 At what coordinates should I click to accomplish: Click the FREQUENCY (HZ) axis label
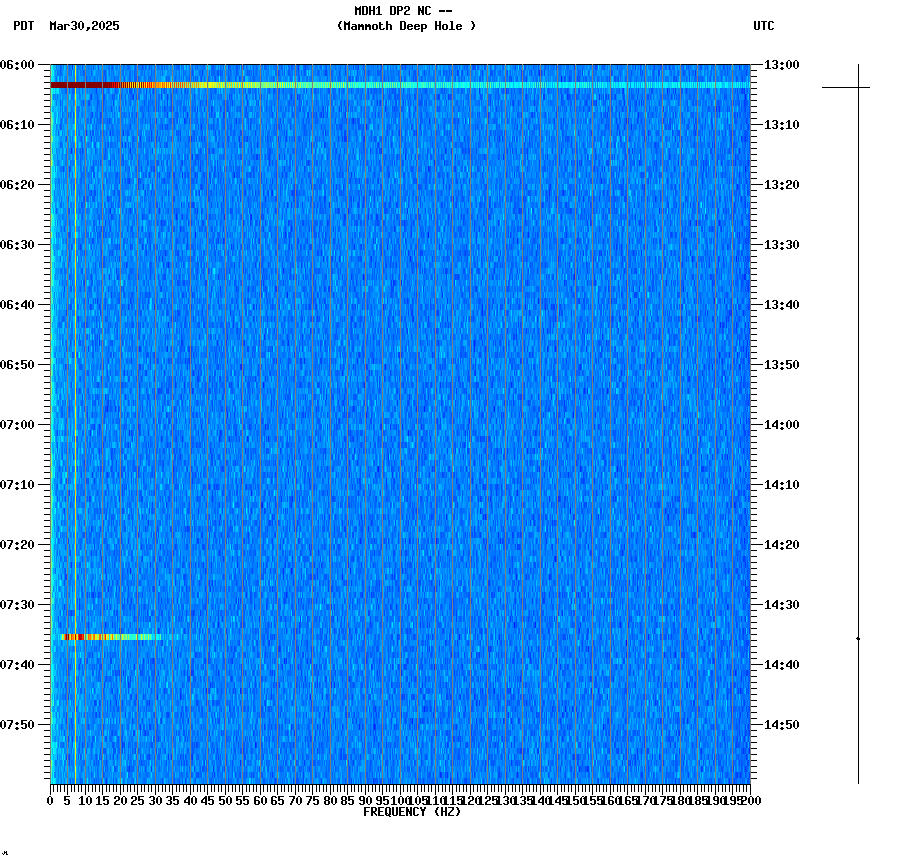point(411,812)
